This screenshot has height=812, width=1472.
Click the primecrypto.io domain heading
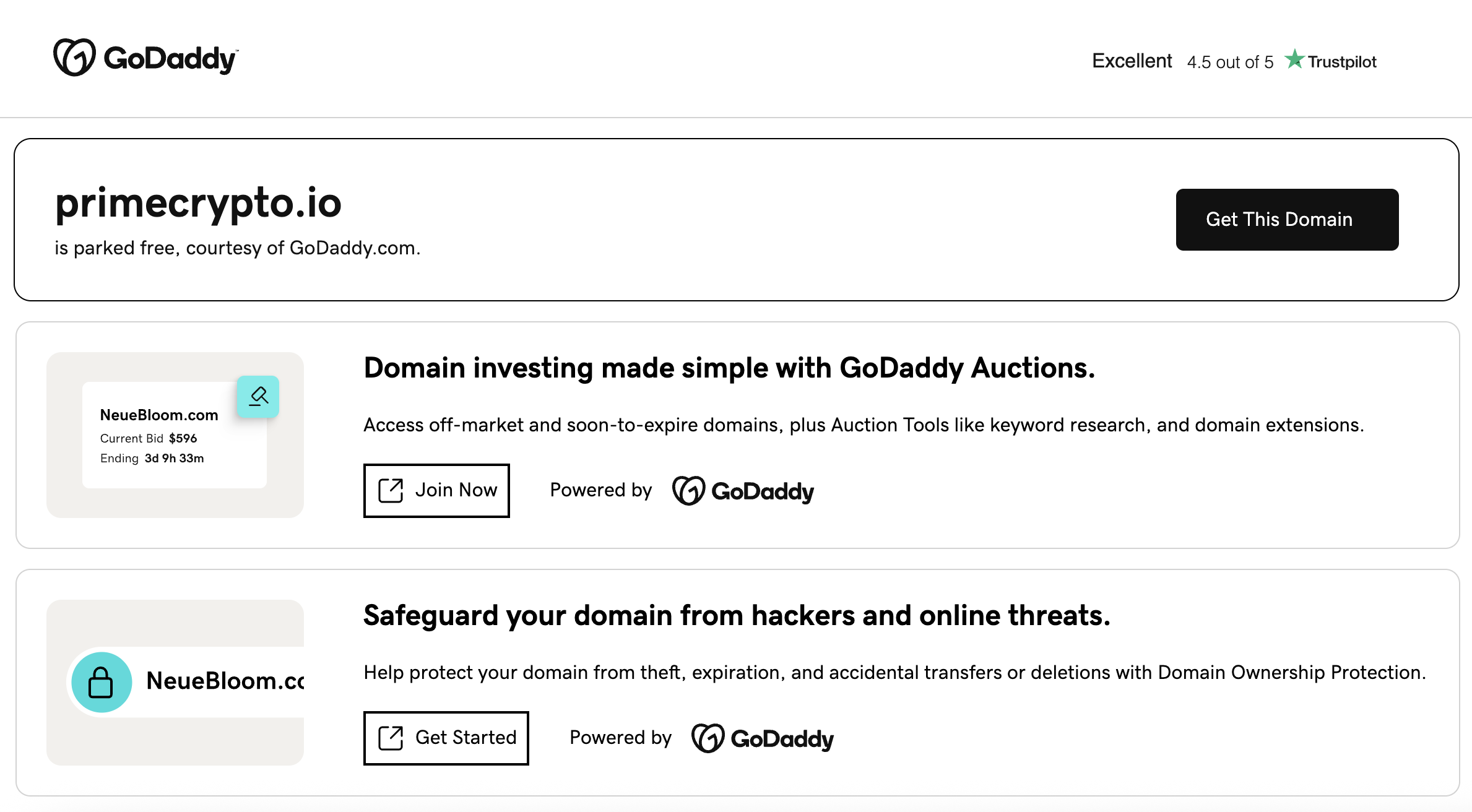point(198,203)
